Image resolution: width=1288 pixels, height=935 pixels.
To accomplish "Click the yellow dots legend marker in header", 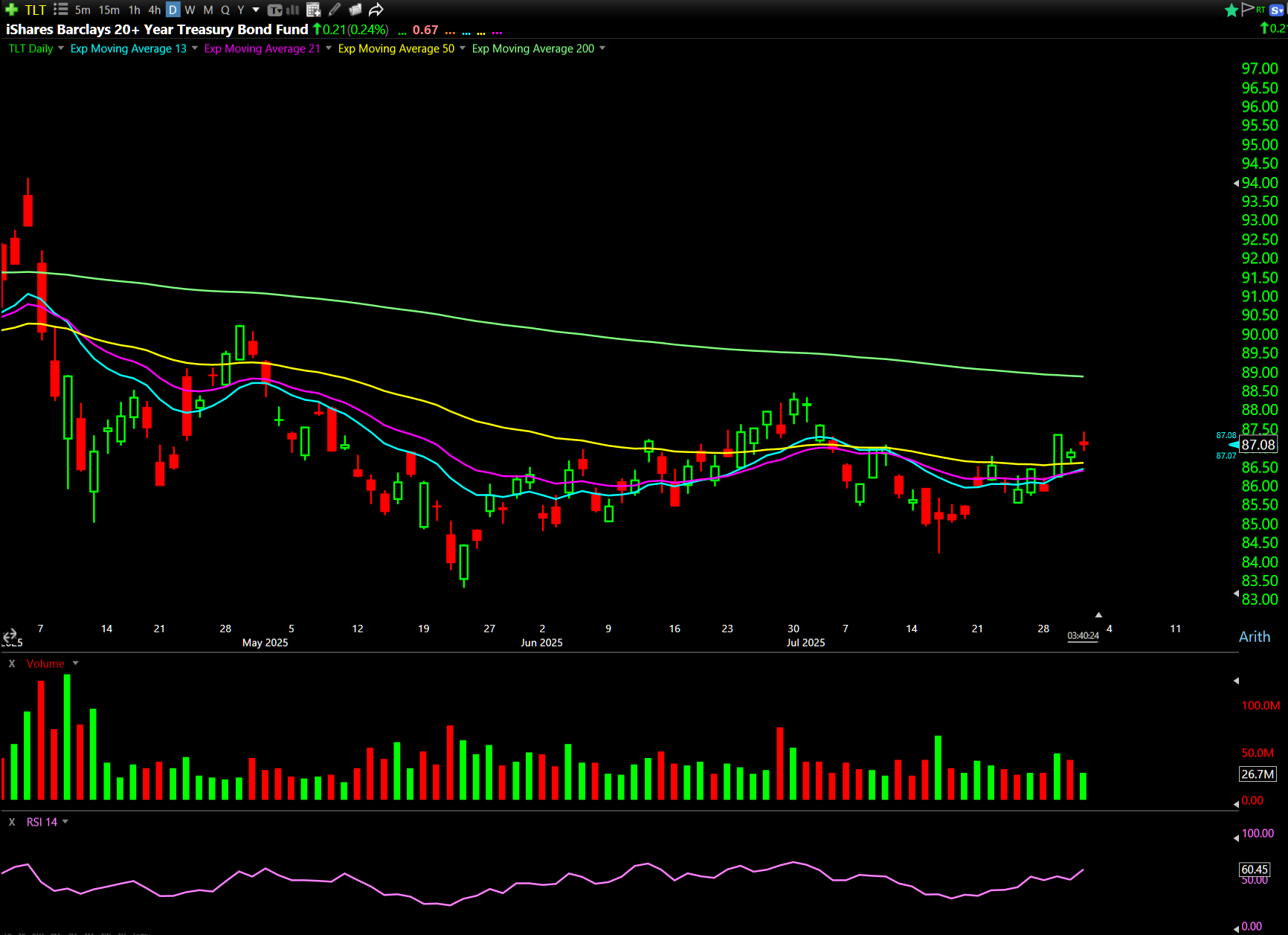I will point(481,33).
